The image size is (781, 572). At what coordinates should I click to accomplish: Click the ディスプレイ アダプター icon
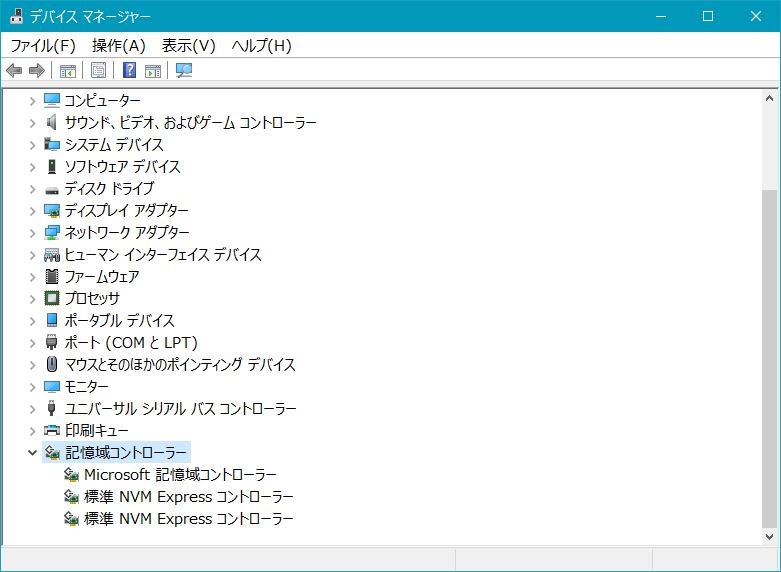52,211
